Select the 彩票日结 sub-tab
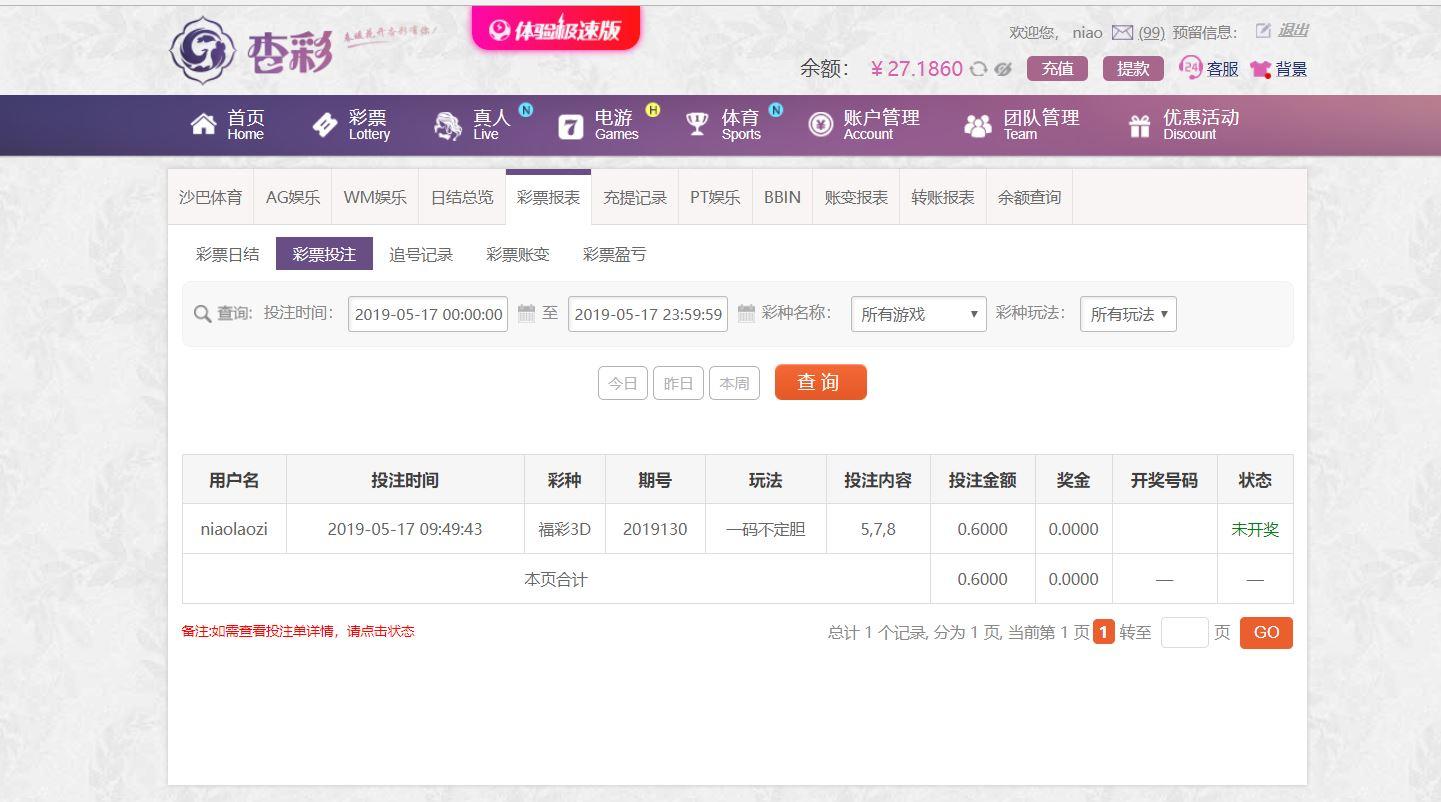Screen dimensions: 1441x802 [228, 254]
